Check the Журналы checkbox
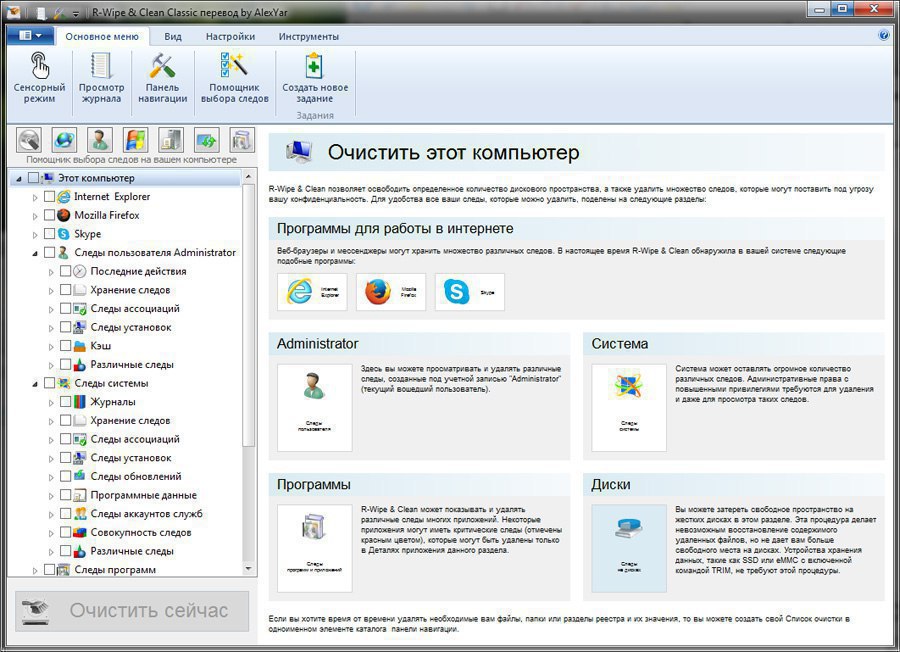Screen dimensions: 900x652 (x=65, y=402)
